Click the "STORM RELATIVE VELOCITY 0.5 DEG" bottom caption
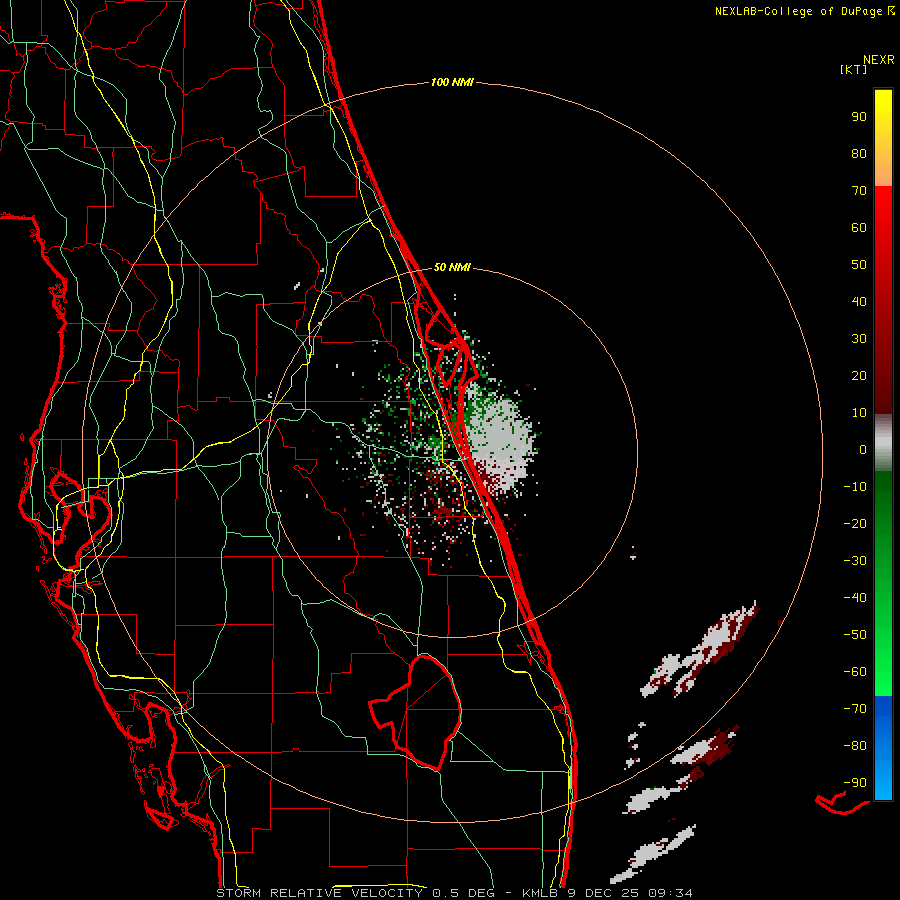900x900 pixels. 359,893
